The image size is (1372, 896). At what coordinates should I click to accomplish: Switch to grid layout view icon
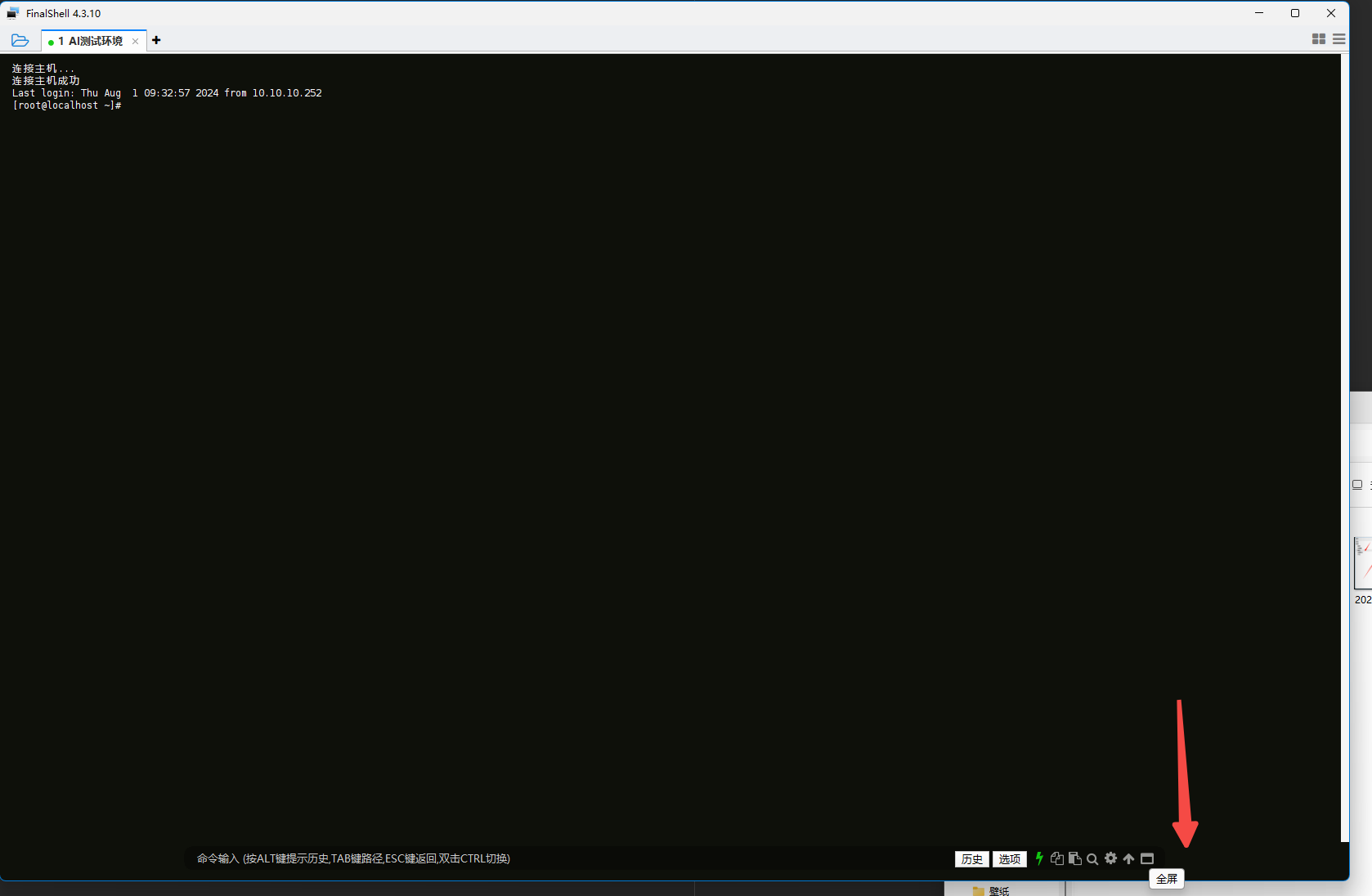(x=1318, y=39)
